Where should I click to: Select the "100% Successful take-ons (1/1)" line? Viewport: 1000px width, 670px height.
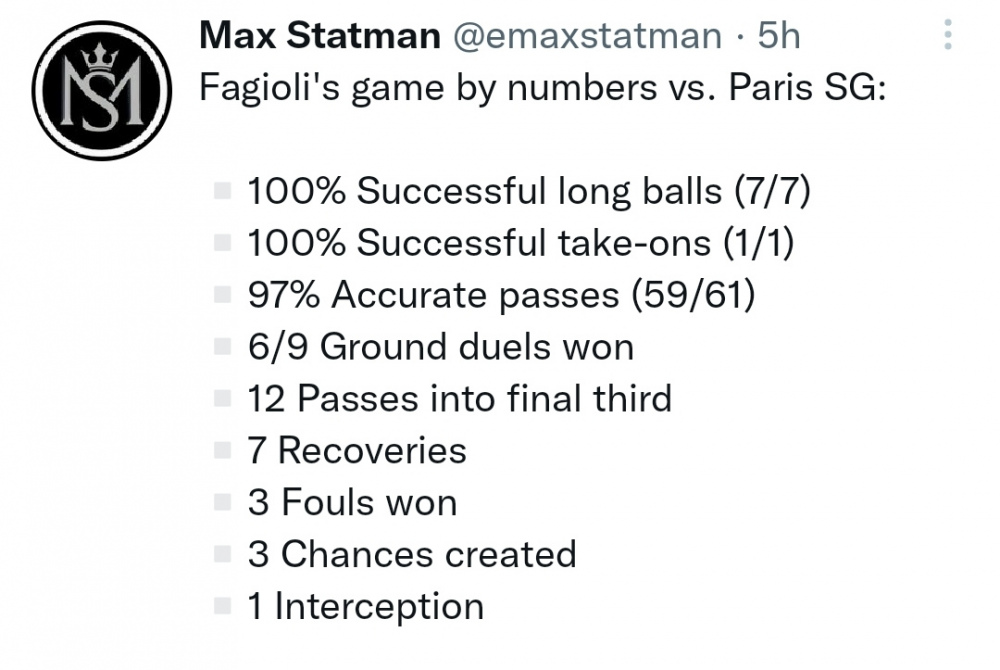point(520,243)
